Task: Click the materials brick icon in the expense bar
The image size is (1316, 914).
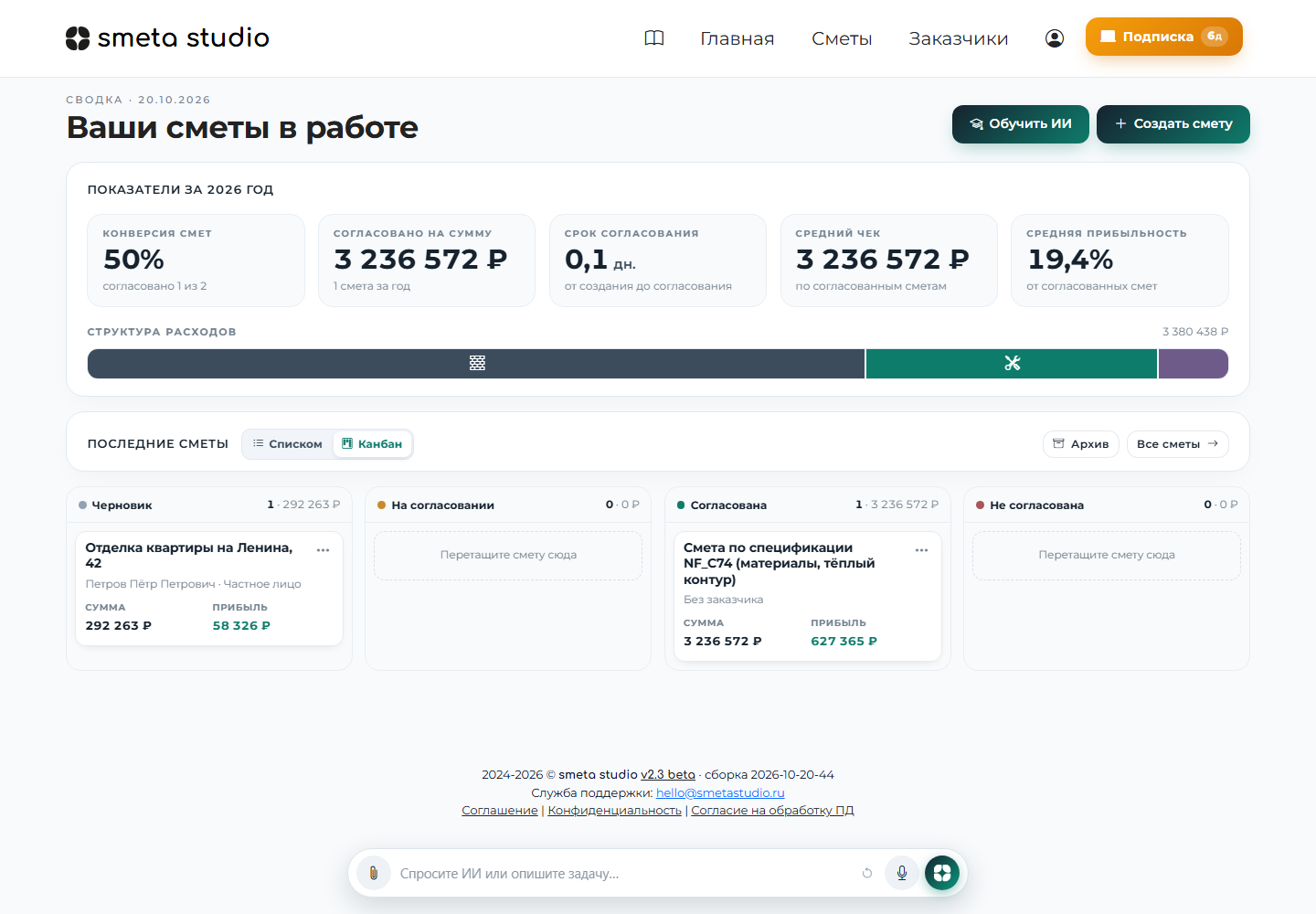Action: [477, 364]
